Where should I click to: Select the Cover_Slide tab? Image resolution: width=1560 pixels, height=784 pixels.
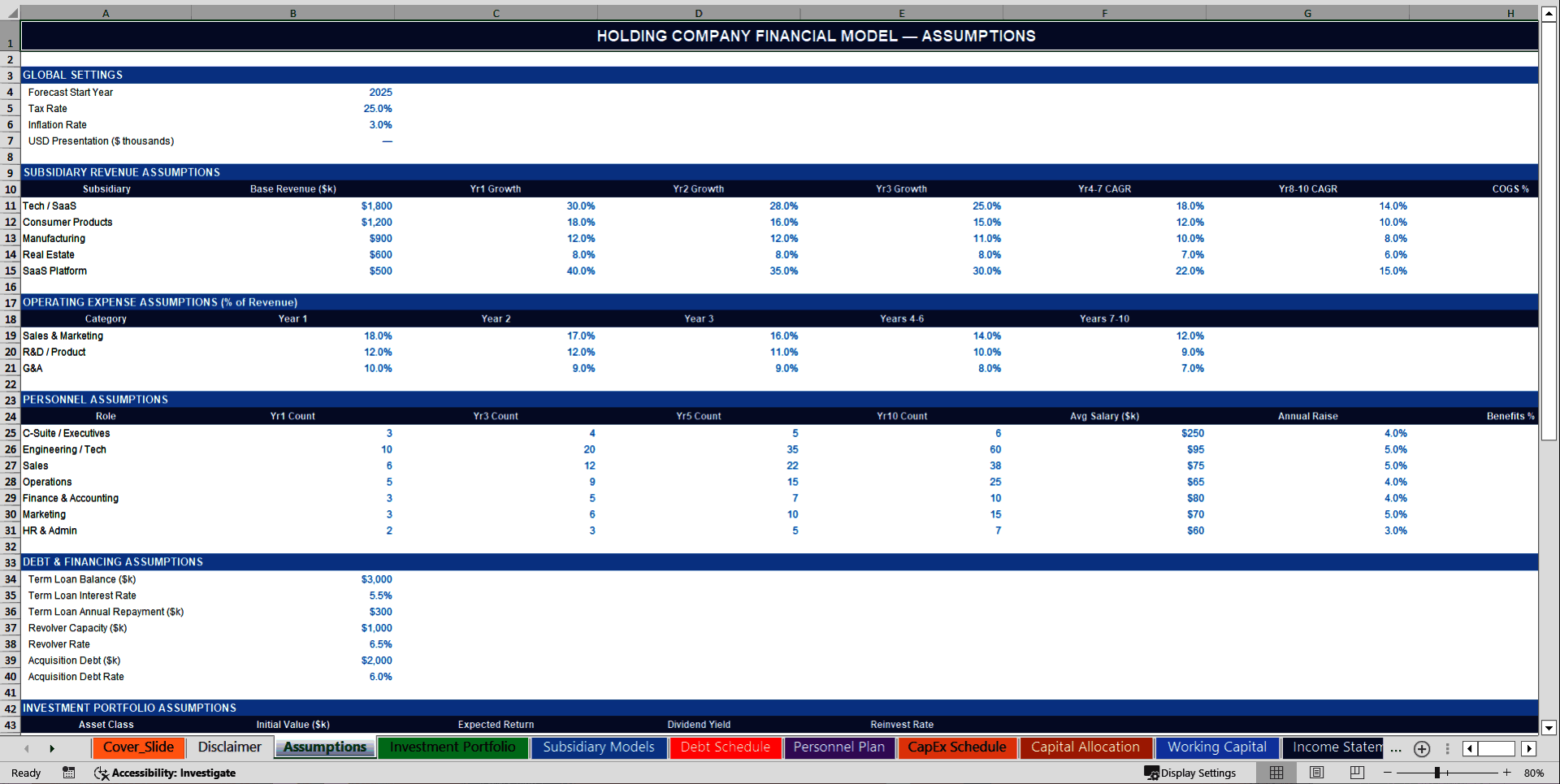tap(138, 747)
